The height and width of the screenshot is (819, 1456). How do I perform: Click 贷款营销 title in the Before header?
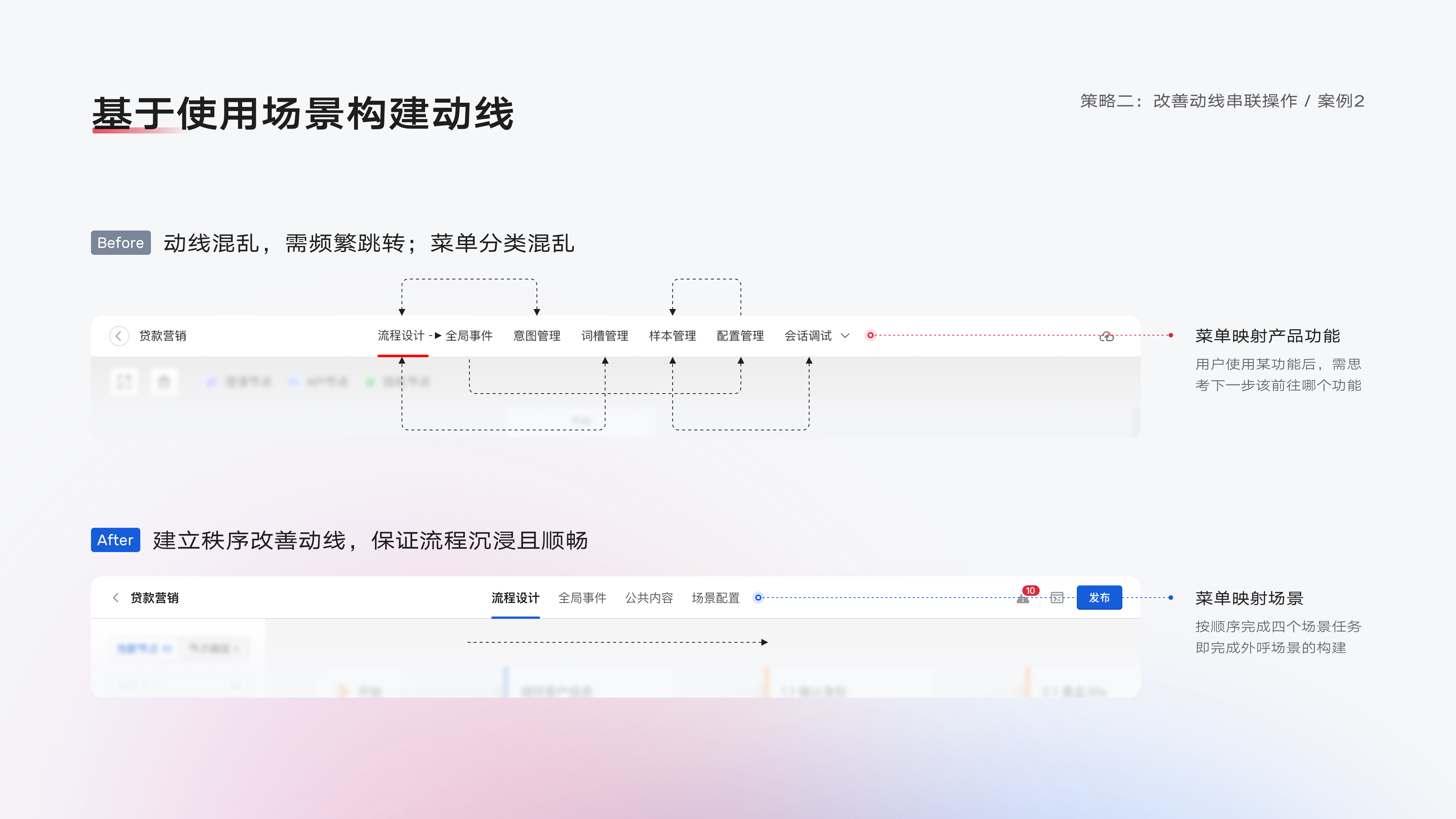(x=163, y=336)
